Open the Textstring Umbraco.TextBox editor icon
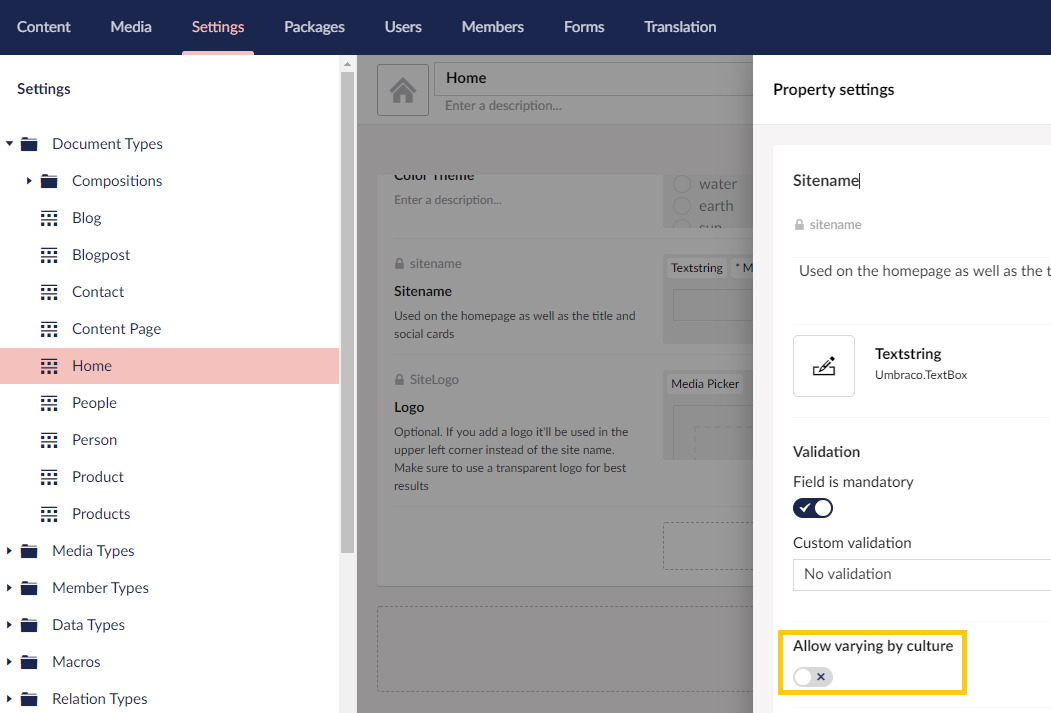The width and height of the screenshot is (1051, 713). point(824,365)
